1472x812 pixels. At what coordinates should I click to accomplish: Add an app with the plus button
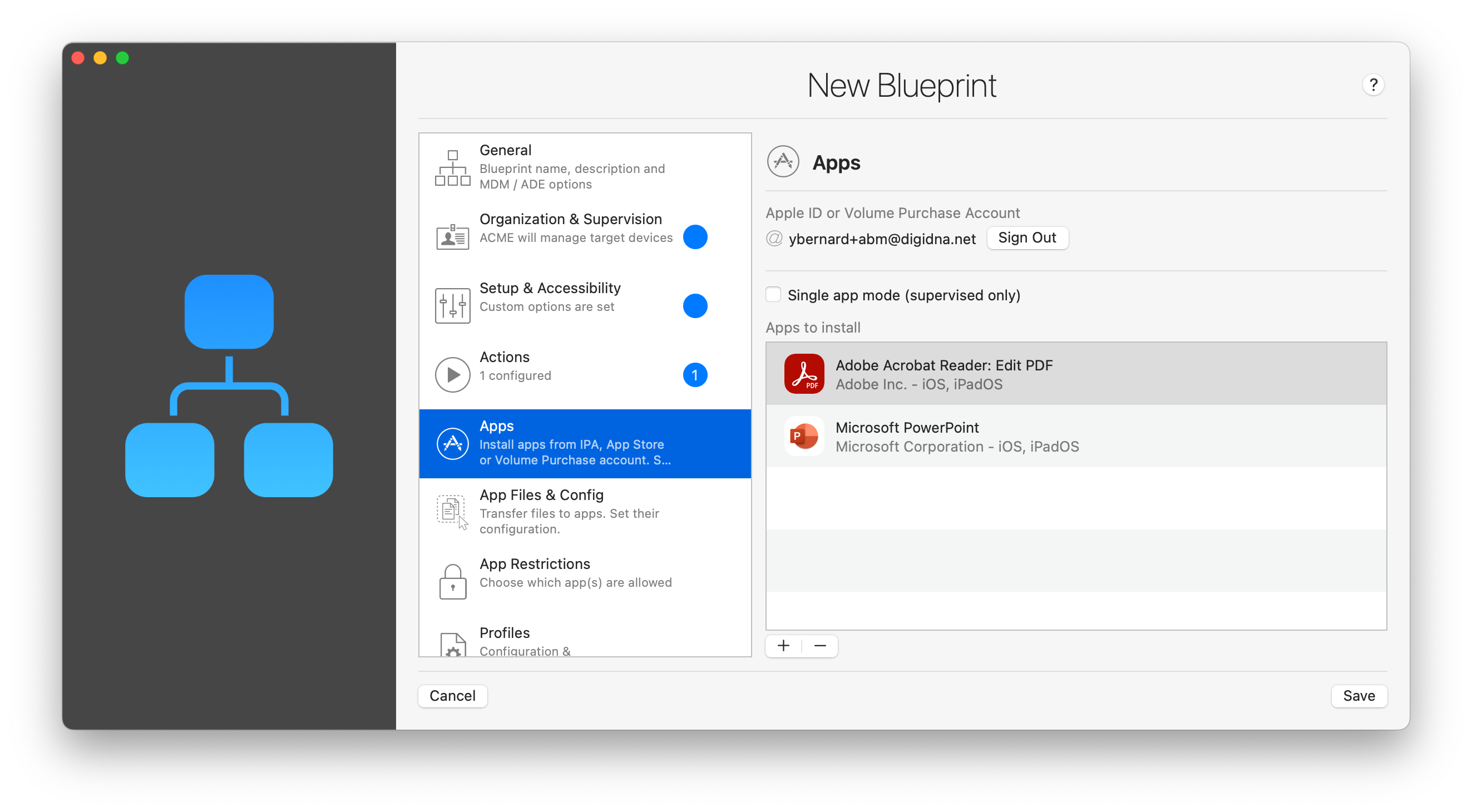click(x=783, y=646)
